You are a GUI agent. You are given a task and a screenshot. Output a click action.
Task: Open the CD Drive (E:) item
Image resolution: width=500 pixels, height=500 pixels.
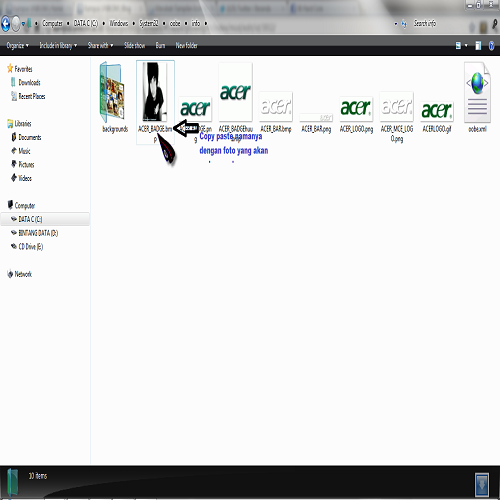[27, 247]
